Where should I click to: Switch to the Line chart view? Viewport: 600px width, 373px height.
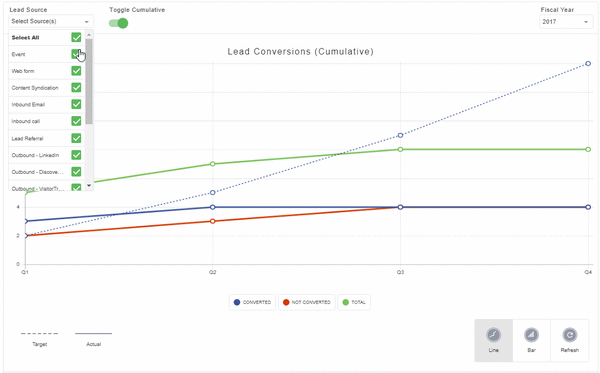[493, 340]
